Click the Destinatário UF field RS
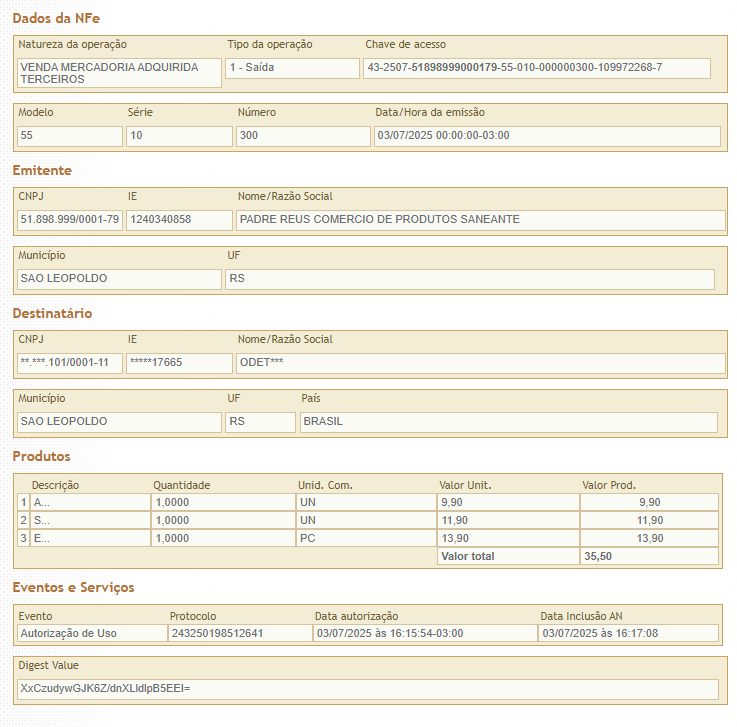The width and height of the screenshot is (737, 727). point(260,422)
